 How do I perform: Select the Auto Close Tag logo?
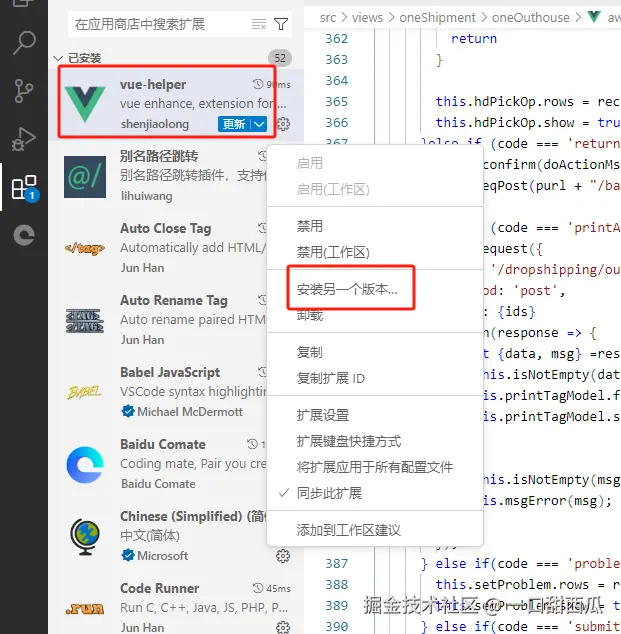click(85, 248)
